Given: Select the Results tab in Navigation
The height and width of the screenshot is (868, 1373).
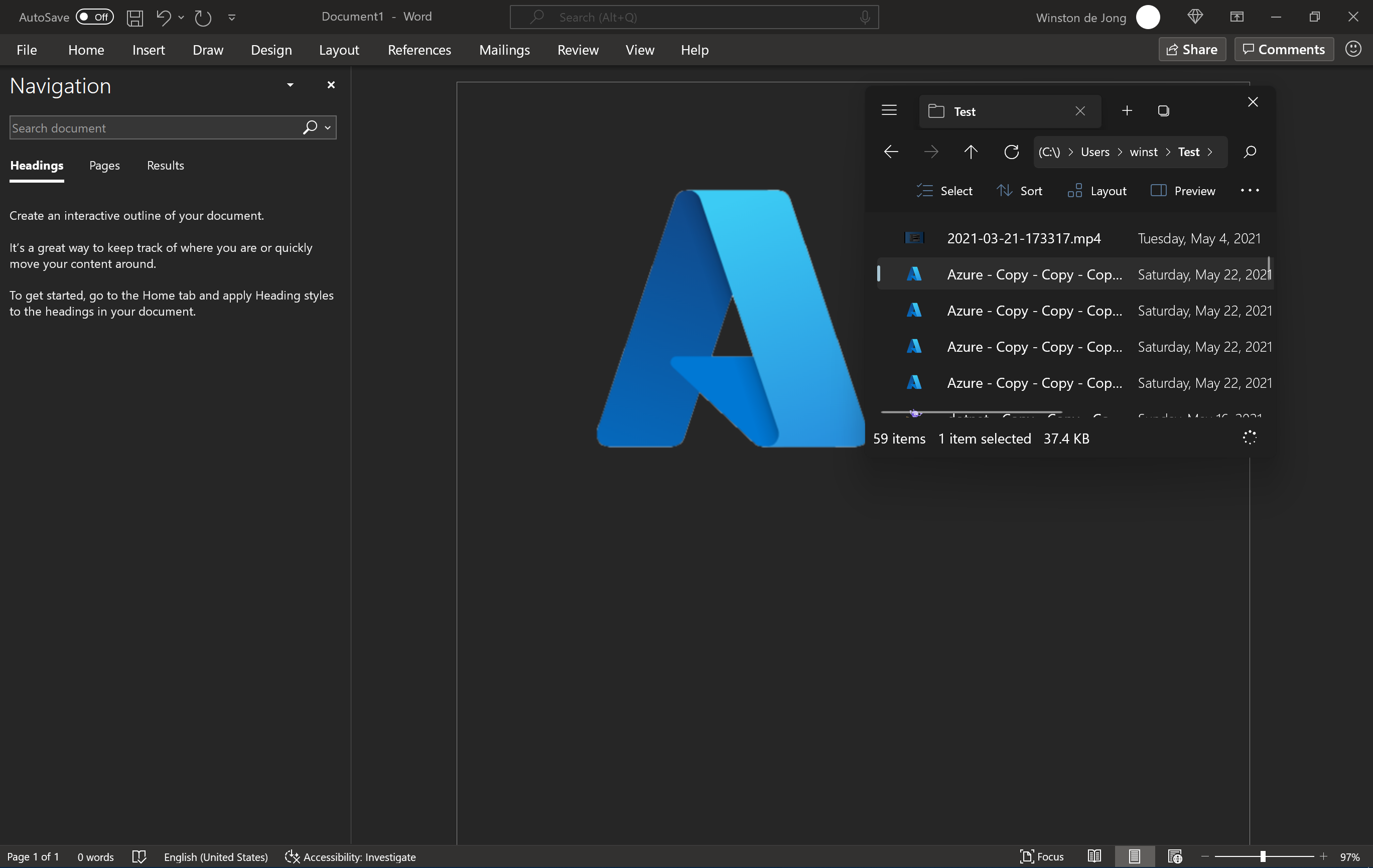Looking at the screenshot, I should [x=166, y=166].
